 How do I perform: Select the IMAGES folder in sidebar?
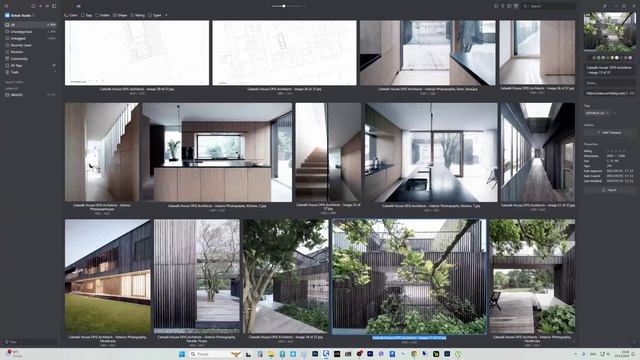tap(30, 95)
